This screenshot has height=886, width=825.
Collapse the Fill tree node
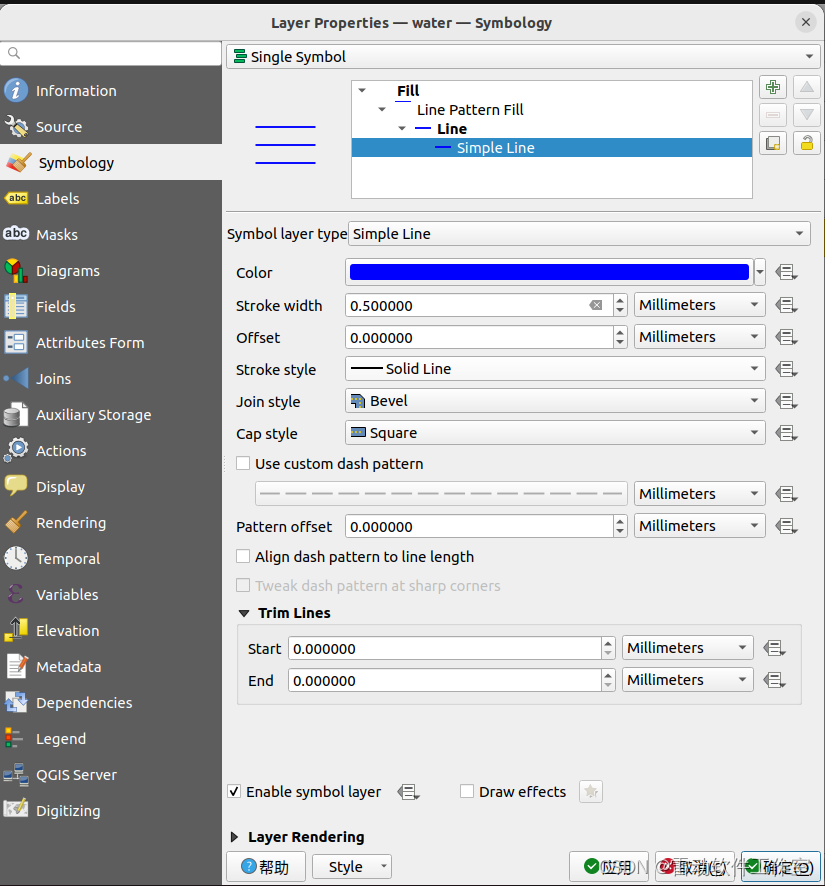pyautogui.click(x=362, y=90)
